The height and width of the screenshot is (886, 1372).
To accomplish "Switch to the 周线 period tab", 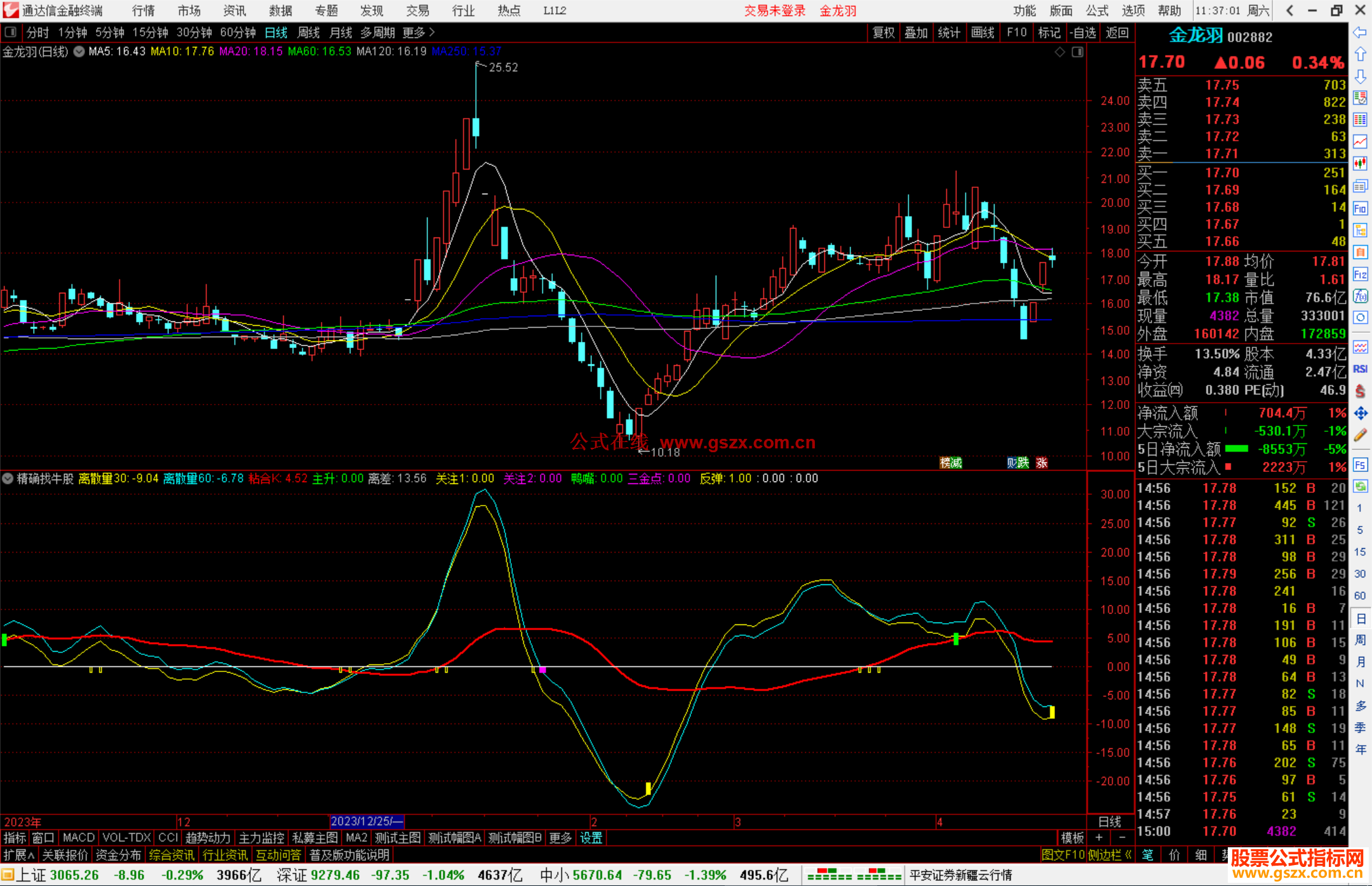I will click(x=309, y=32).
